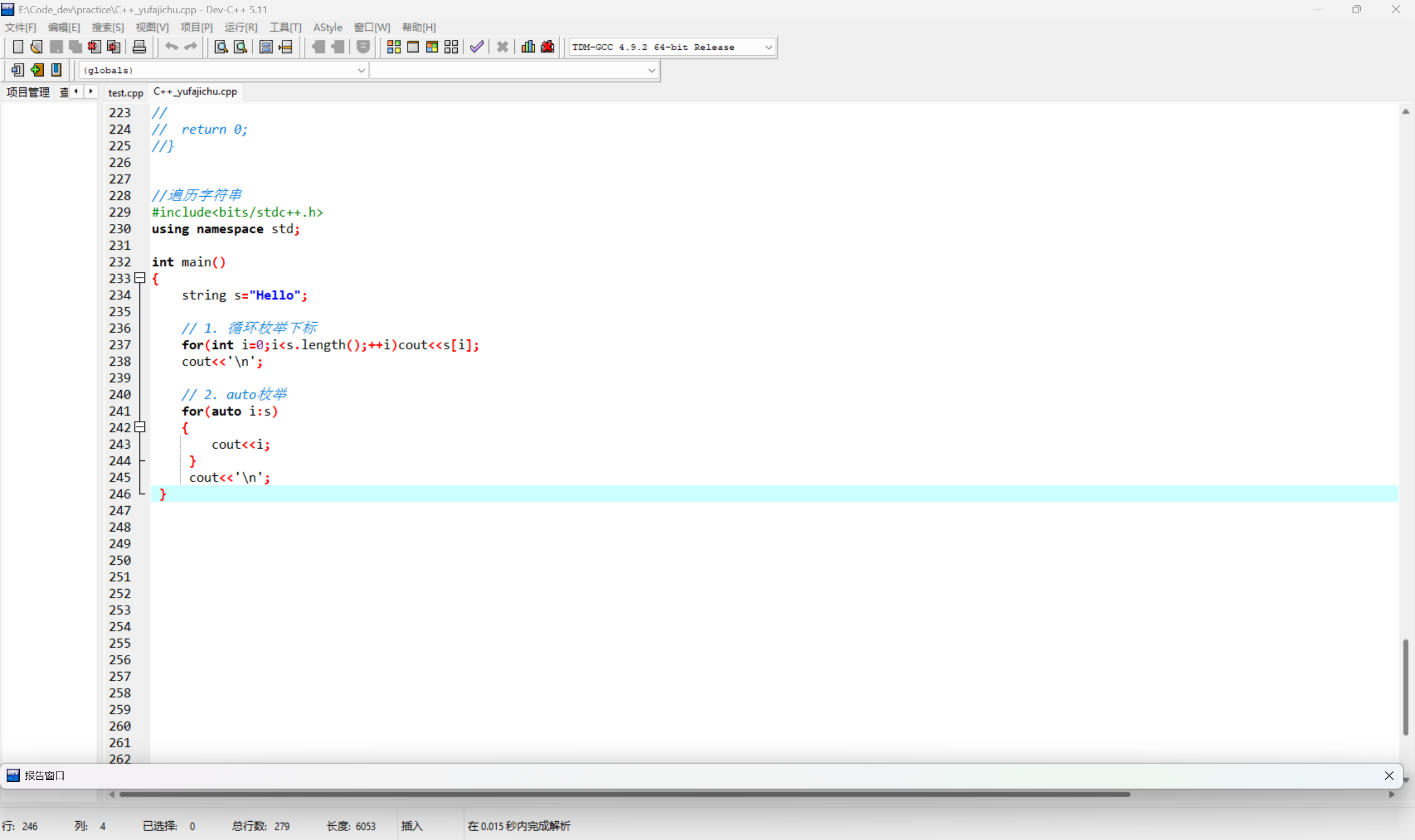This screenshot has height=840, width=1415.
Task: Click the Compile icon with four colored squares
Action: click(x=394, y=47)
